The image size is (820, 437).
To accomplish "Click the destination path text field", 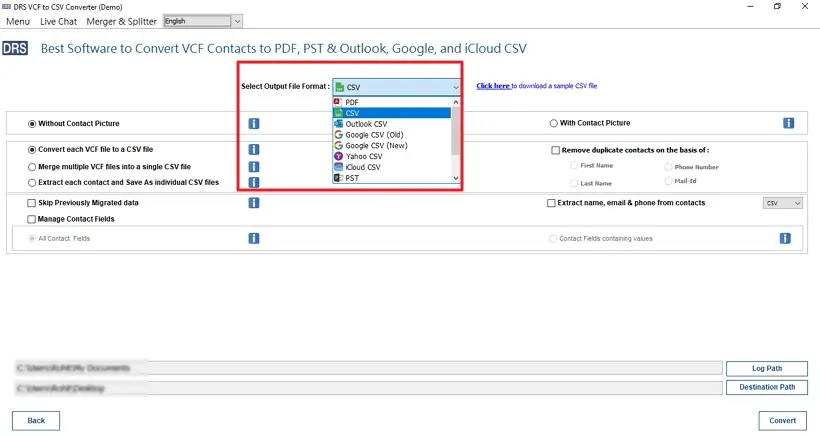I will (368, 388).
